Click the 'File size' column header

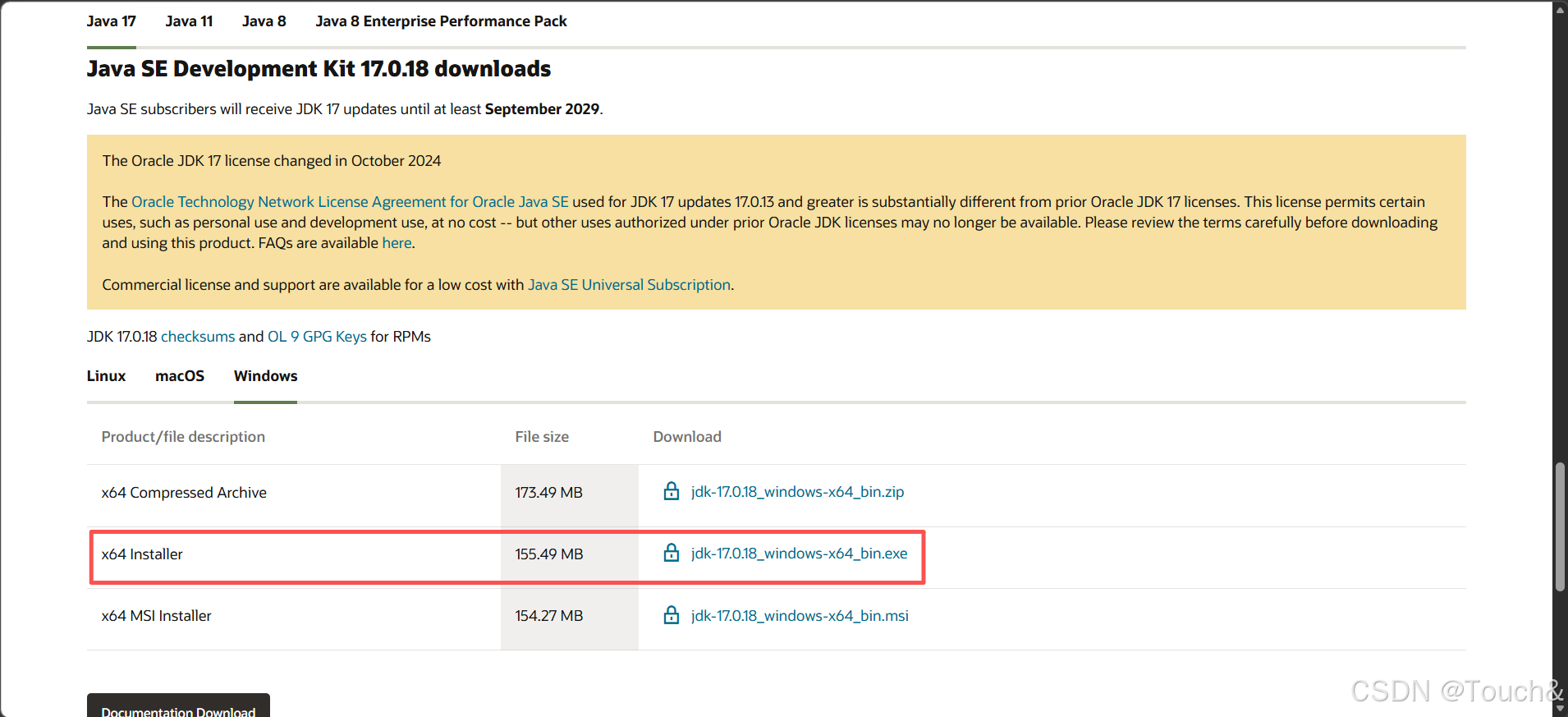coord(542,437)
